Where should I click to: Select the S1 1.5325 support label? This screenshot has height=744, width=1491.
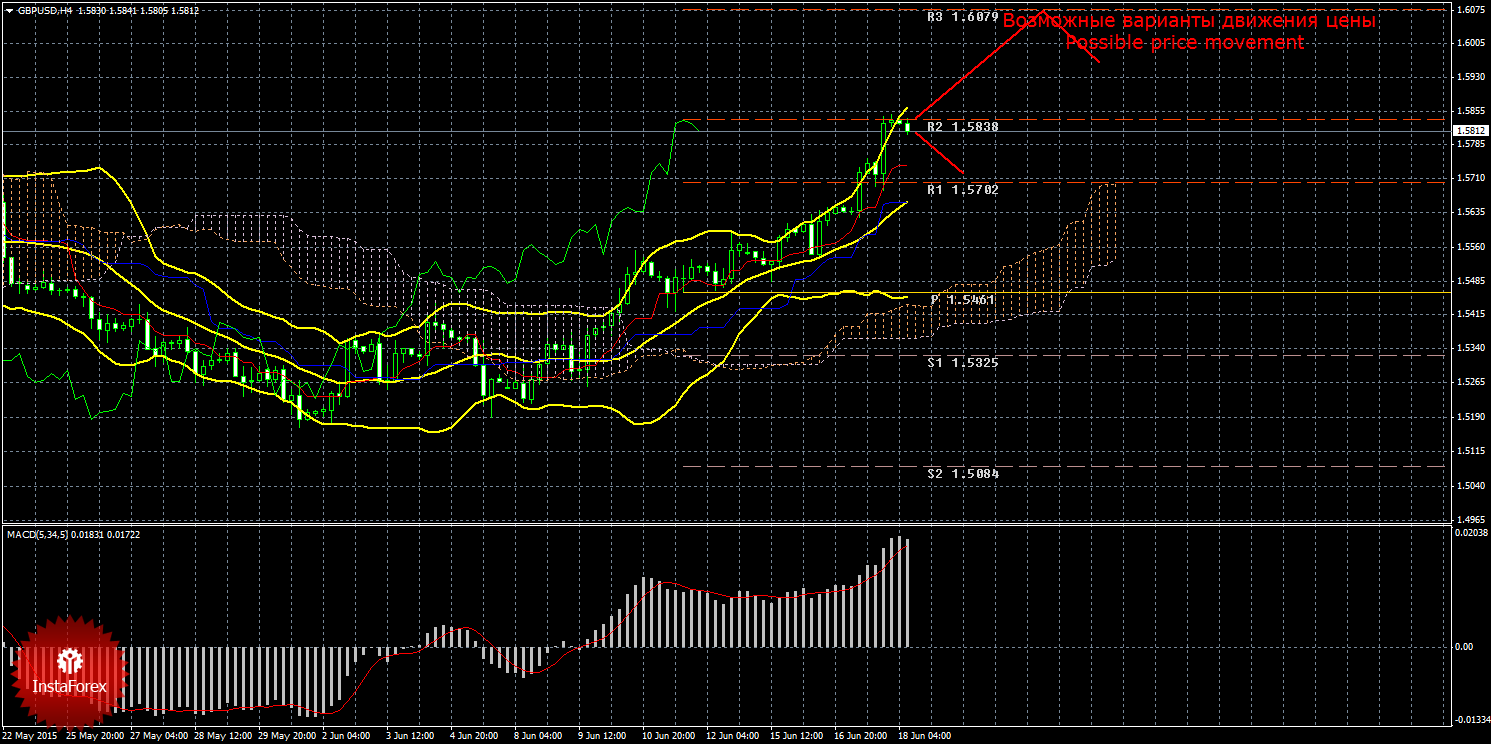[963, 362]
